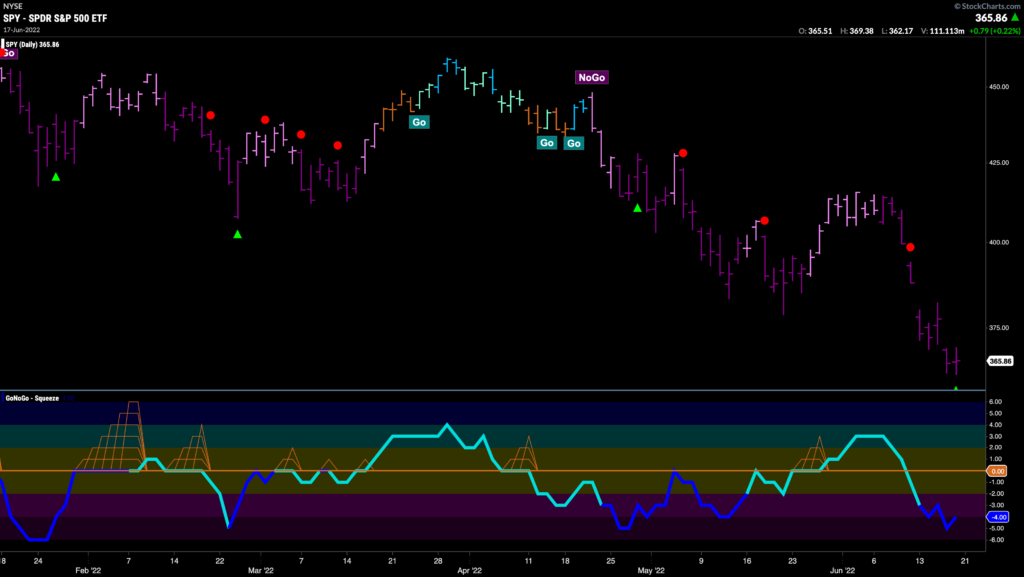Viewport: 1024px width, 577px height.
Task: Click the Mar '22 date axis label
Action: (x=261, y=570)
